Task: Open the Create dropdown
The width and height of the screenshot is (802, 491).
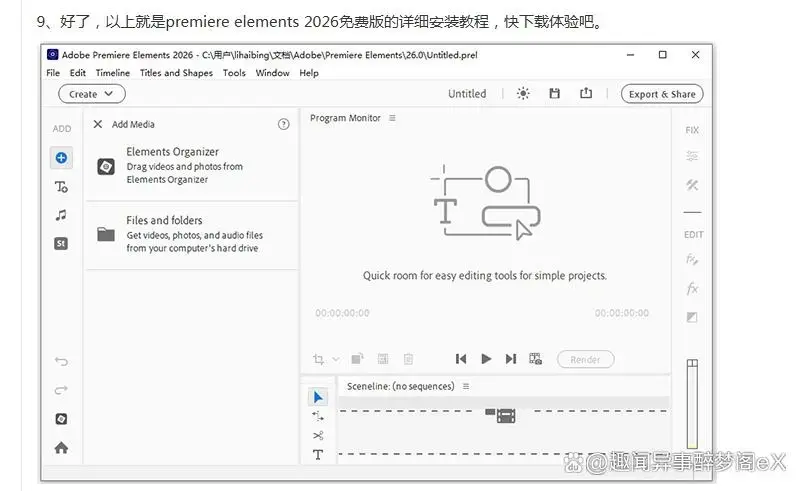Action: (x=92, y=94)
